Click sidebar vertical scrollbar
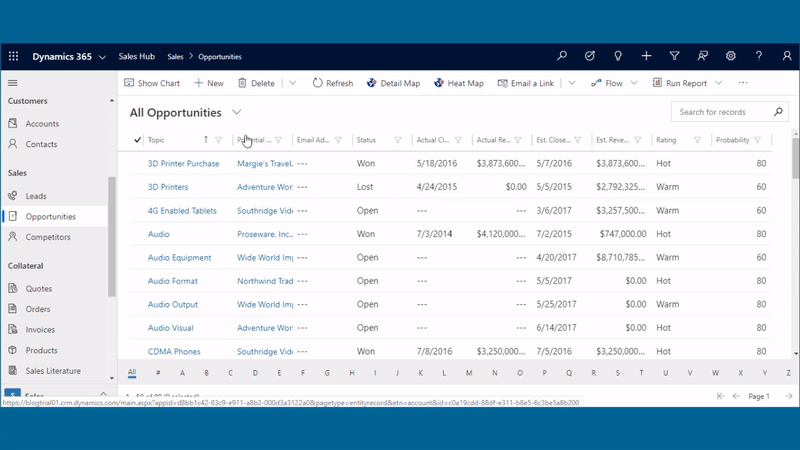The image size is (800, 450). [x=112, y=237]
